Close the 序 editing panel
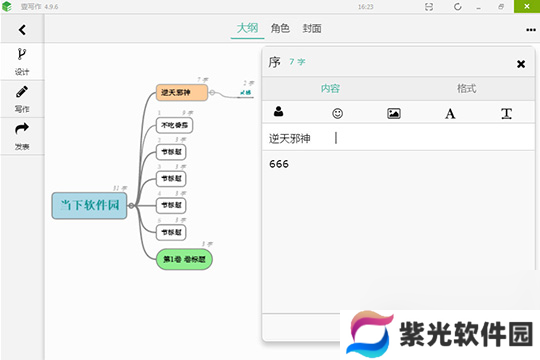Viewport: 540px width, 360px height. [521, 64]
